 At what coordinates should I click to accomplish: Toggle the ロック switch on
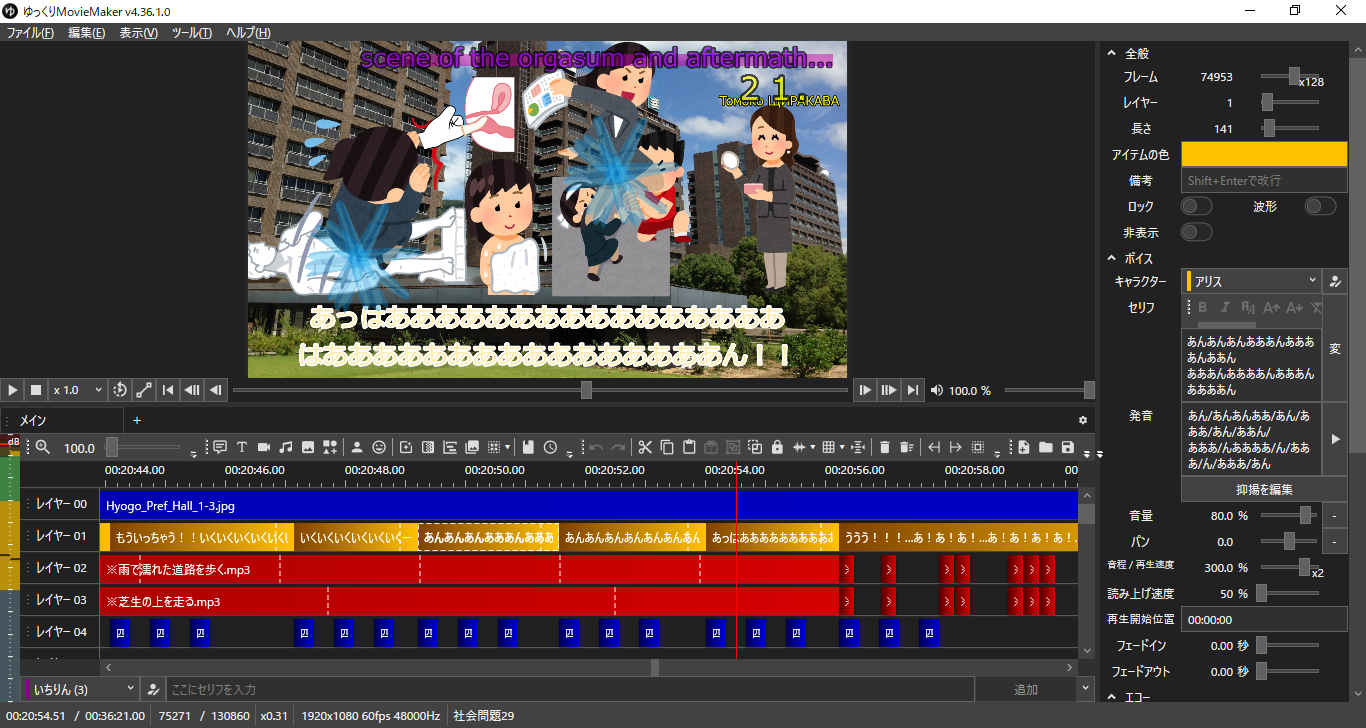(1196, 206)
